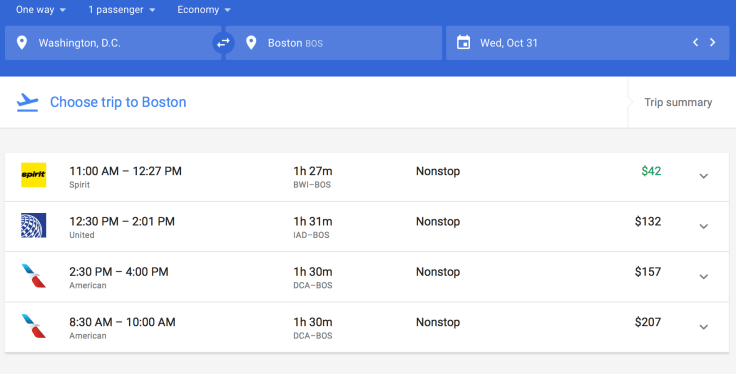Click the $157 price
Image resolution: width=736 pixels, height=374 pixels.
tap(648, 271)
